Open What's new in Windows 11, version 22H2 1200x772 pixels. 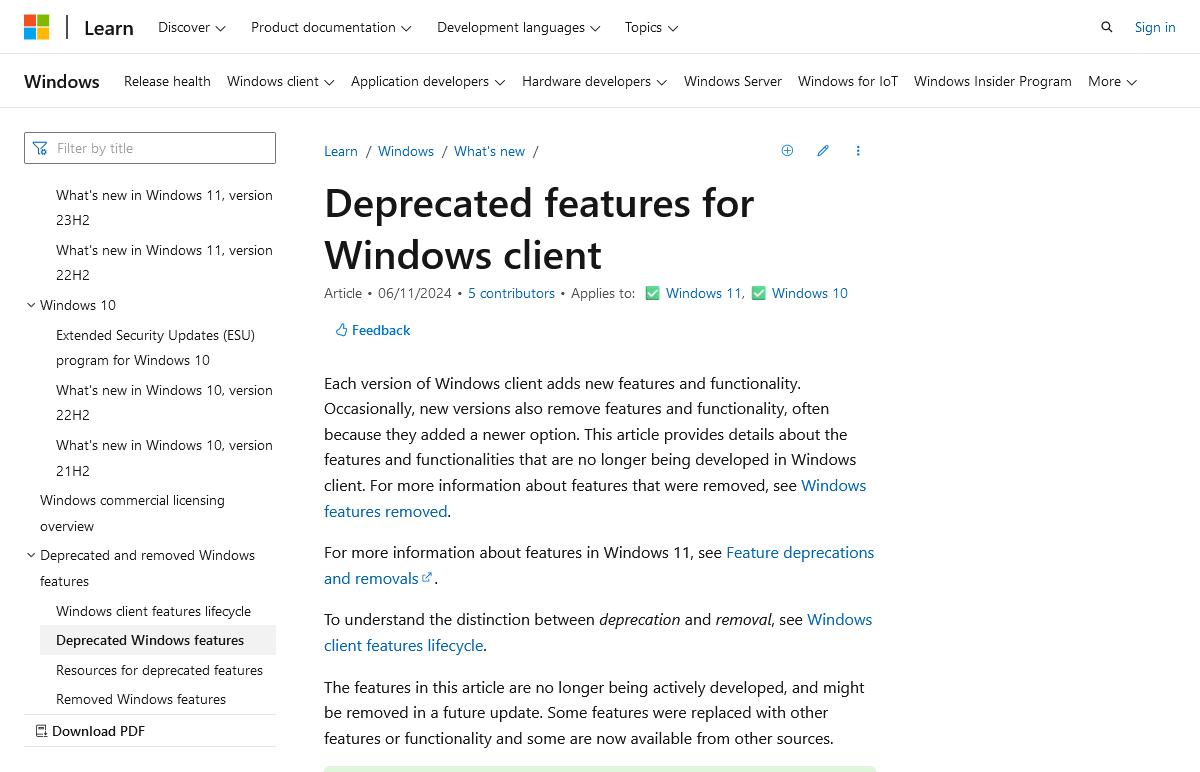coord(164,262)
